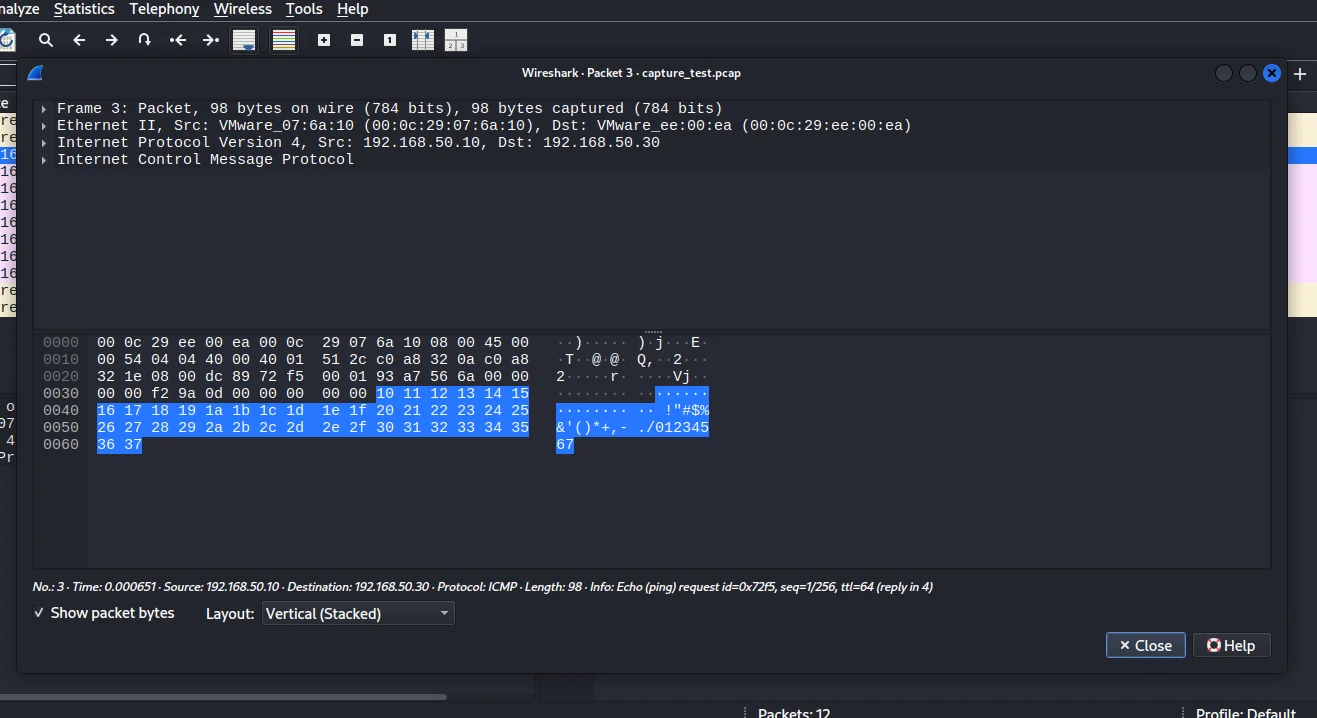The height and width of the screenshot is (718, 1317).
Task: Click the Reset Layout panes icon
Action: [456, 40]
